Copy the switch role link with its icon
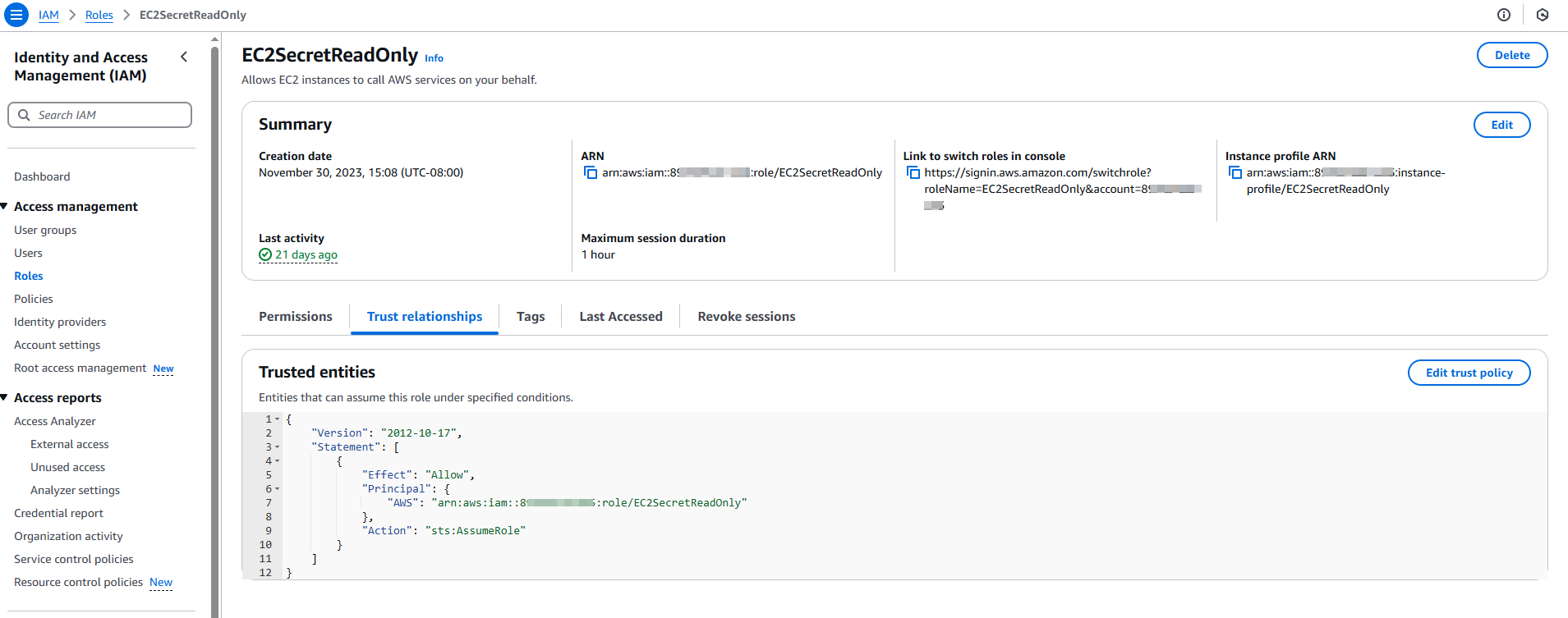 [x=913, y=172]
